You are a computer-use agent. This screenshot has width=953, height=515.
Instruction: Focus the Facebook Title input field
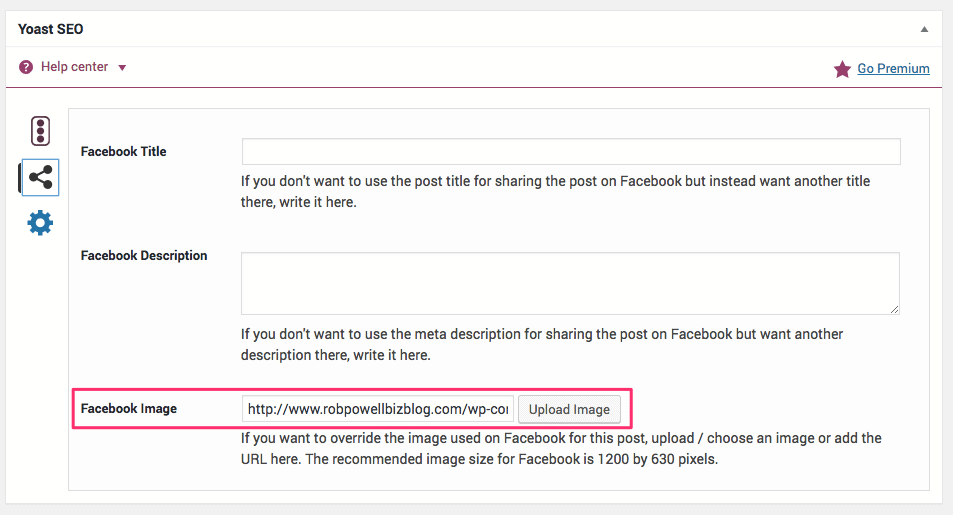click(x=571, y=151)
